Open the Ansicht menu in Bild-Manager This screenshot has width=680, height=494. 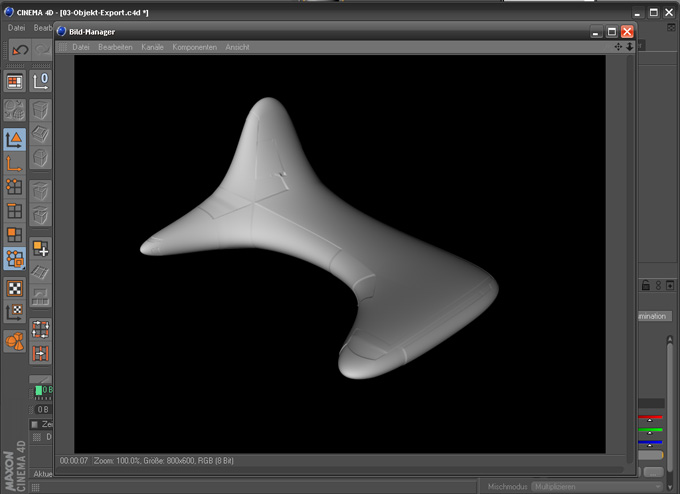pos(238,47)
